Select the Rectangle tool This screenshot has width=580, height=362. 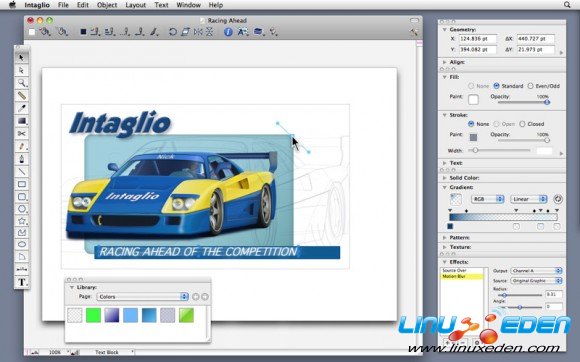click(22, 184)
